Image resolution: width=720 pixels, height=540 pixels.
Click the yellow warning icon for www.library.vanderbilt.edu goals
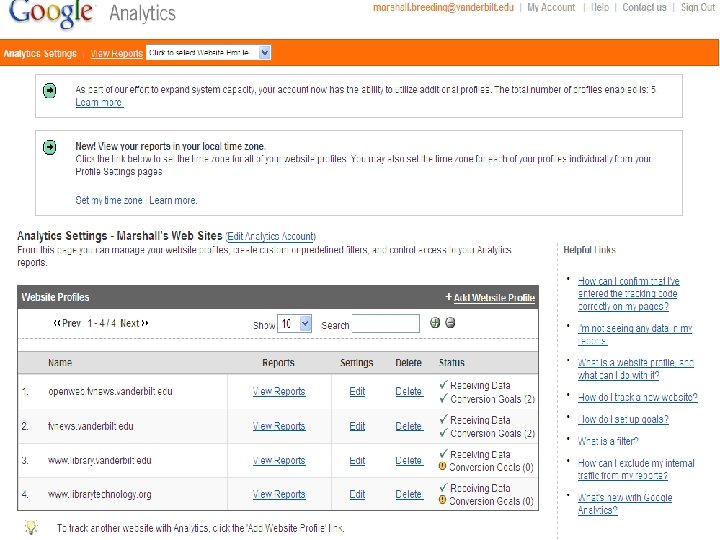pyautogui.click(x=442, y=467)
